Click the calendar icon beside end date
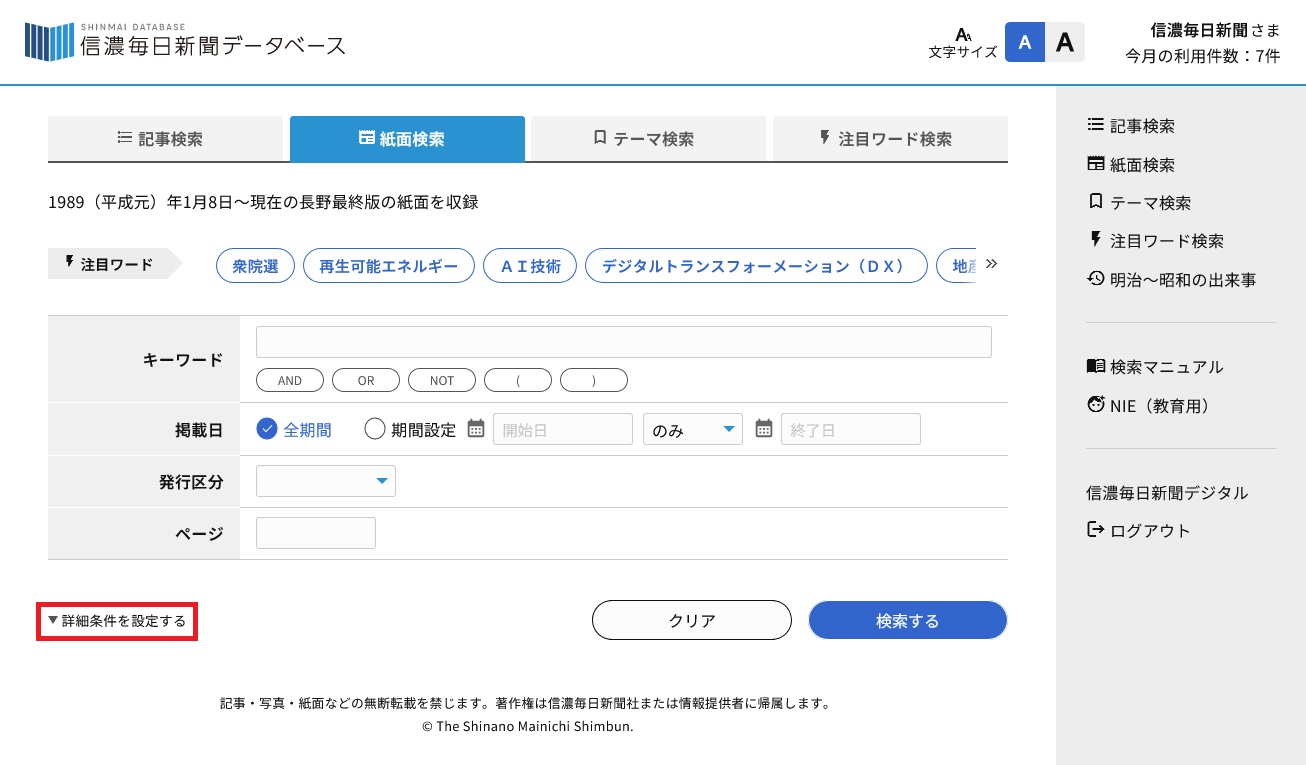 pos(764,429)
